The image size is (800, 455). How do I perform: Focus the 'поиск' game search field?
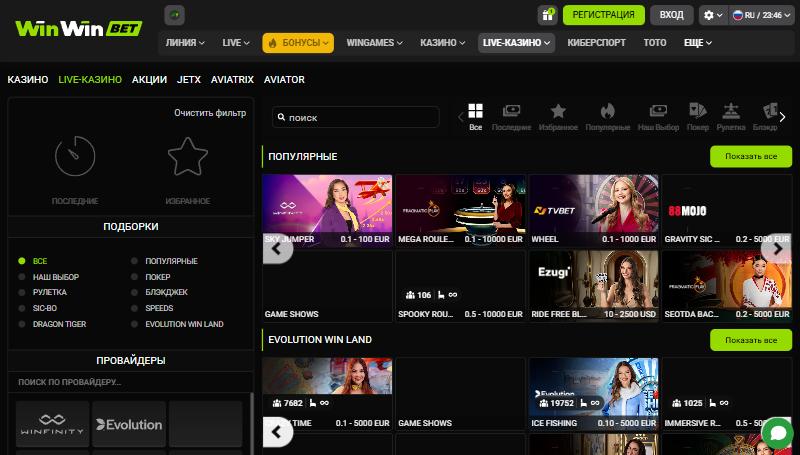[x=356, y=117]
